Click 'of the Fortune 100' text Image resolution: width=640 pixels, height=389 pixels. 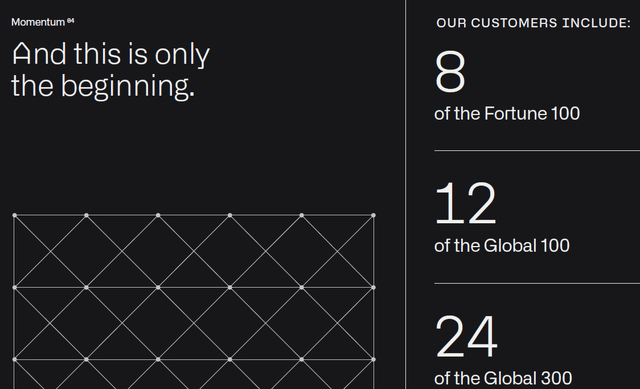[x=507, y=113]
